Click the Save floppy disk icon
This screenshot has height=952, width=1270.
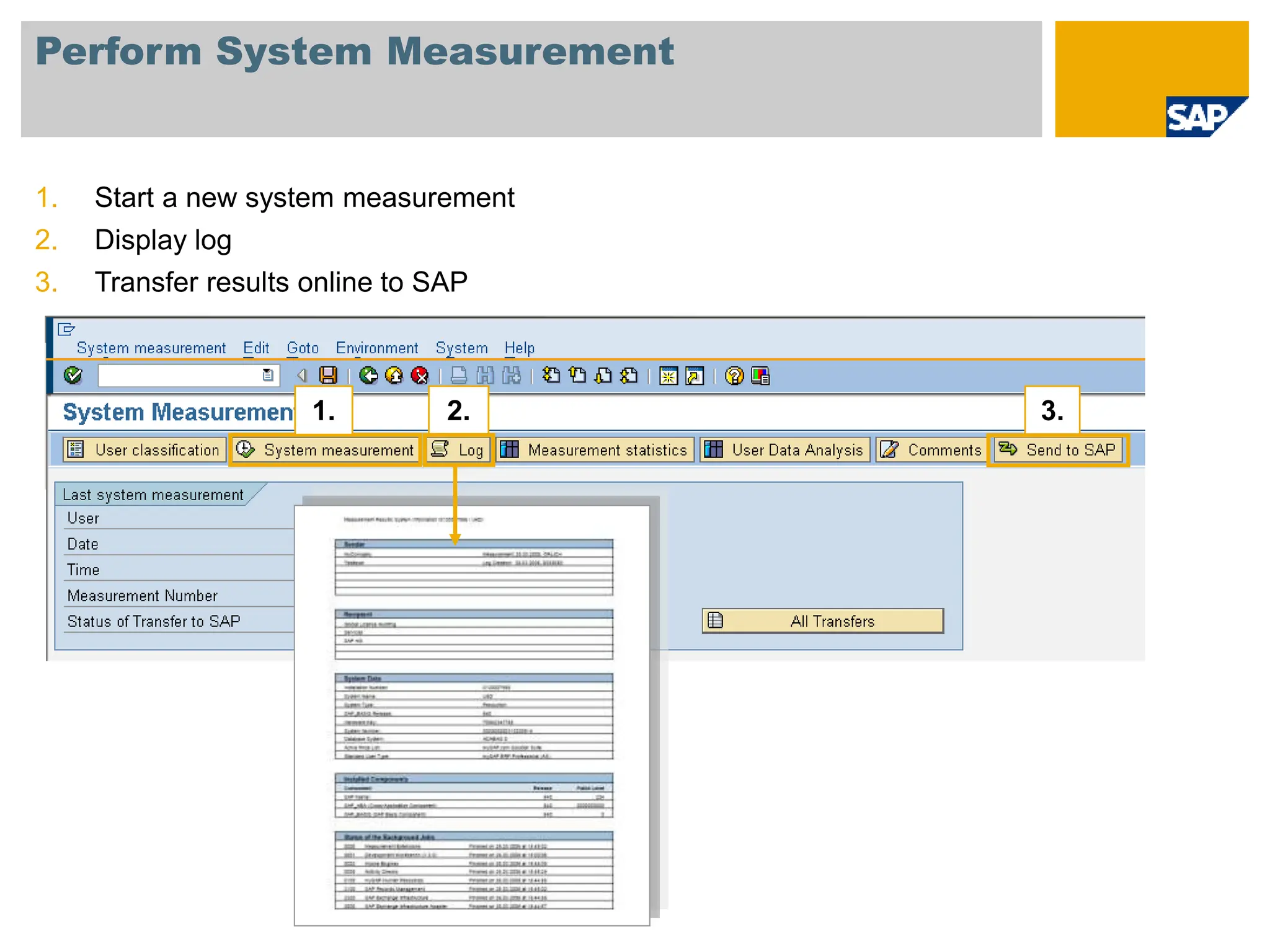coord(328,376)
